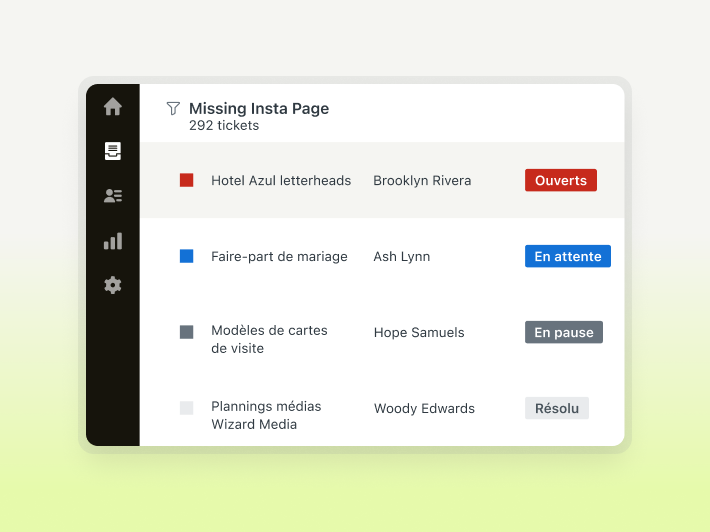Open the customers contact card icon

coord(113,196)
